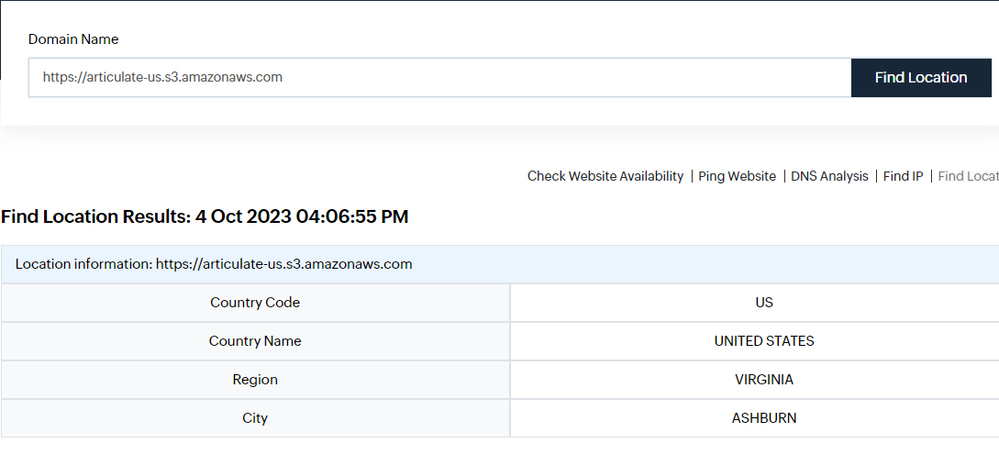The image size is (999, 454).
Task: Open the DNS Analysis link
Action: (829, 176)
